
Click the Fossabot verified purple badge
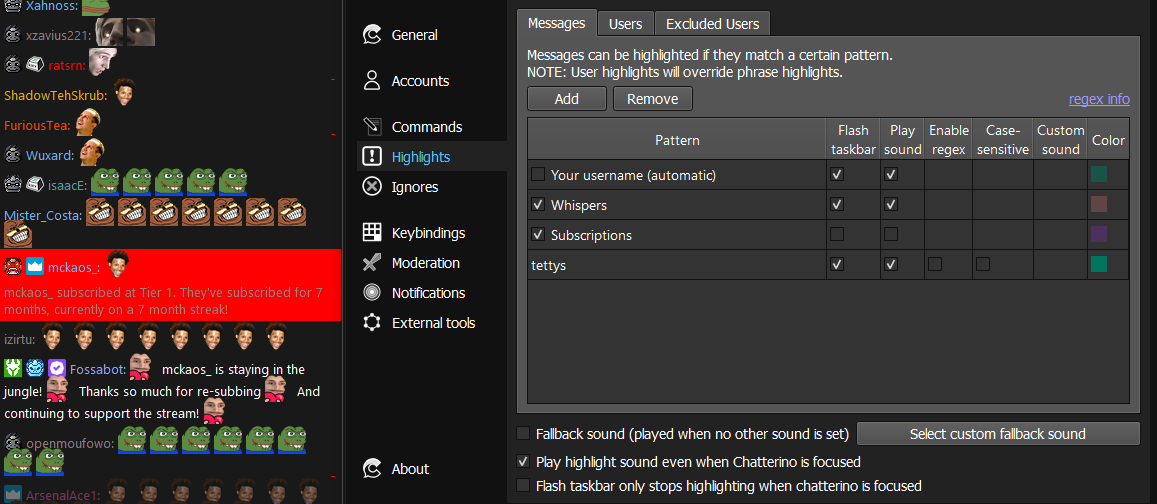coord(57,368)
